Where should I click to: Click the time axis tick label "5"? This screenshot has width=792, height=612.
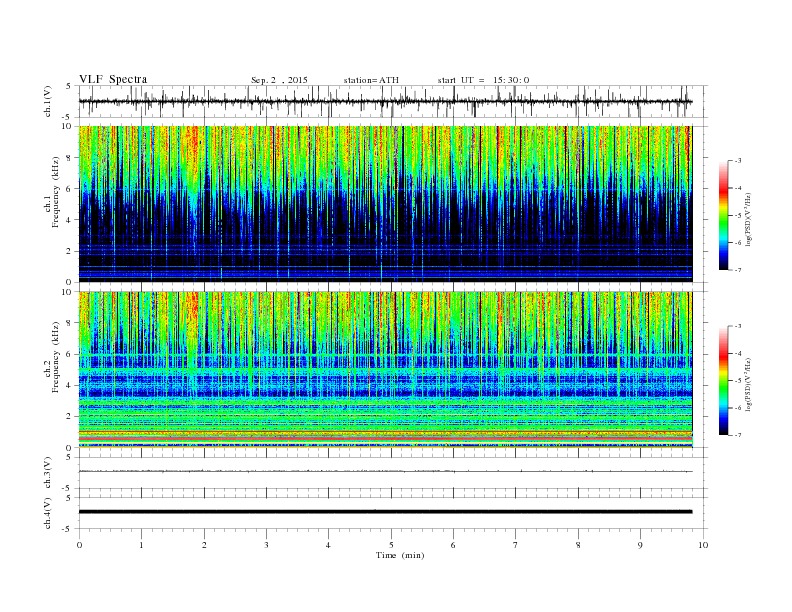(391, 545)
